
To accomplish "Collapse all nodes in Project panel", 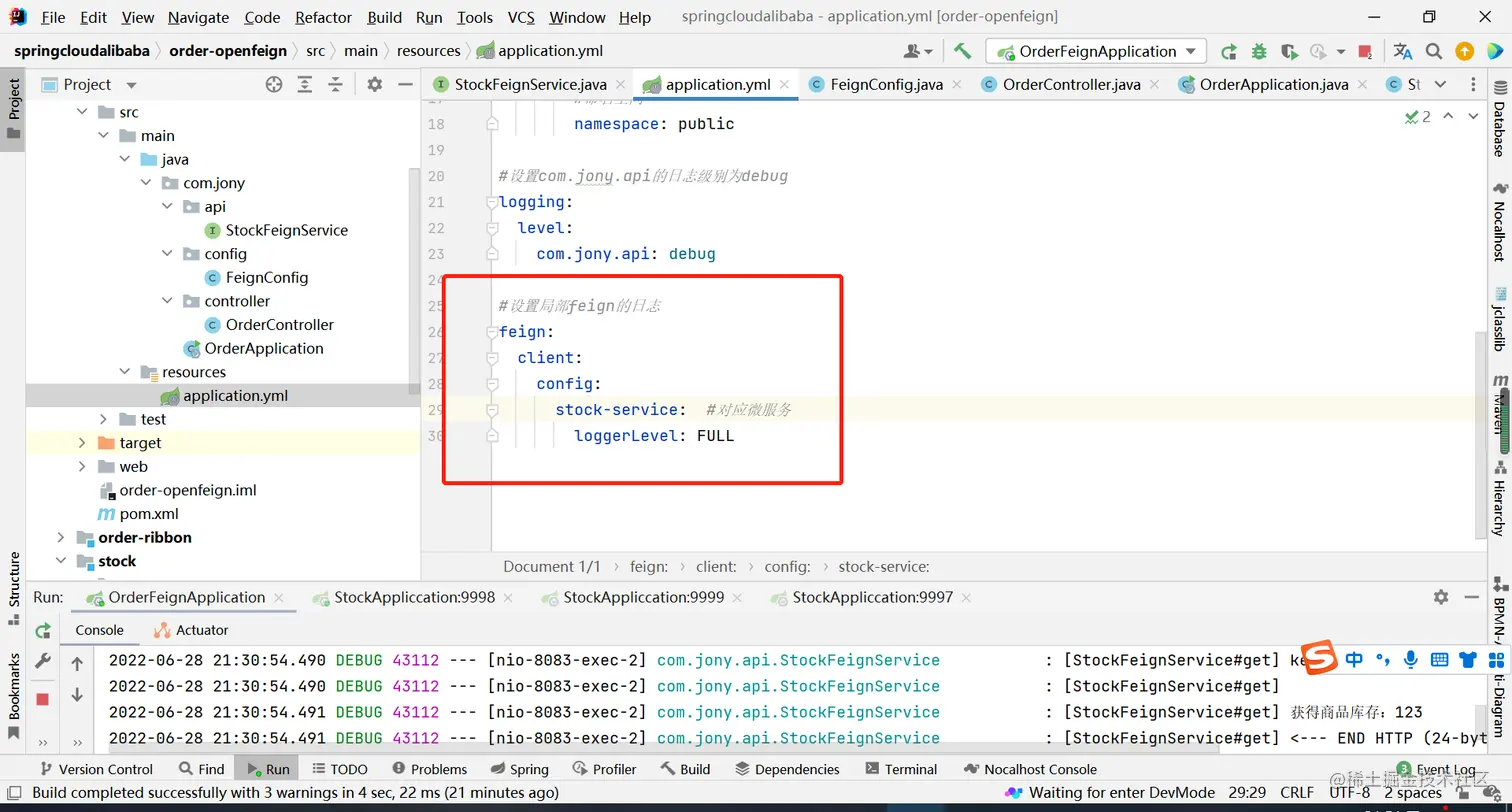I will click(x=335, y=85).
